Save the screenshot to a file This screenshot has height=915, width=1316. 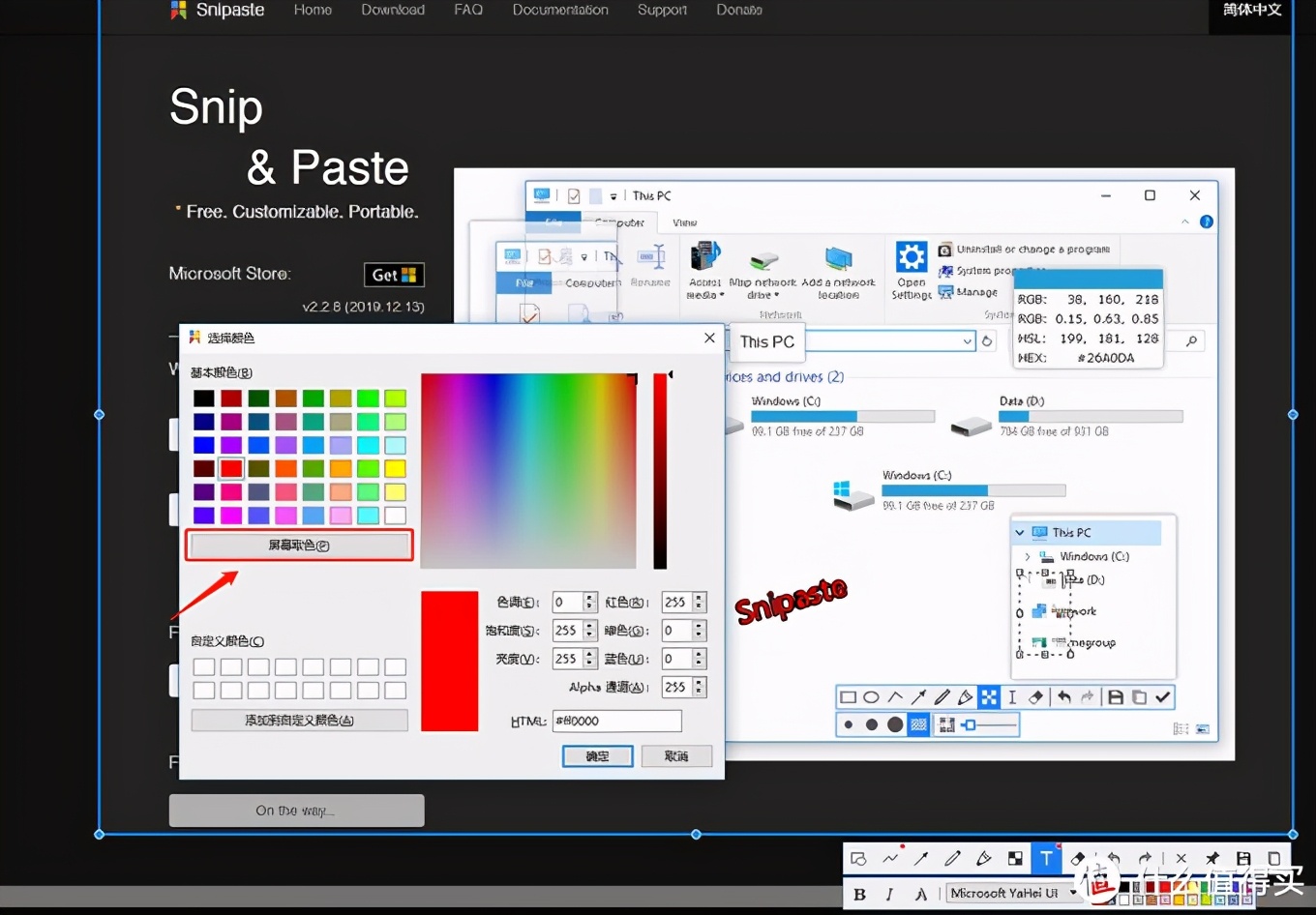1243,858
